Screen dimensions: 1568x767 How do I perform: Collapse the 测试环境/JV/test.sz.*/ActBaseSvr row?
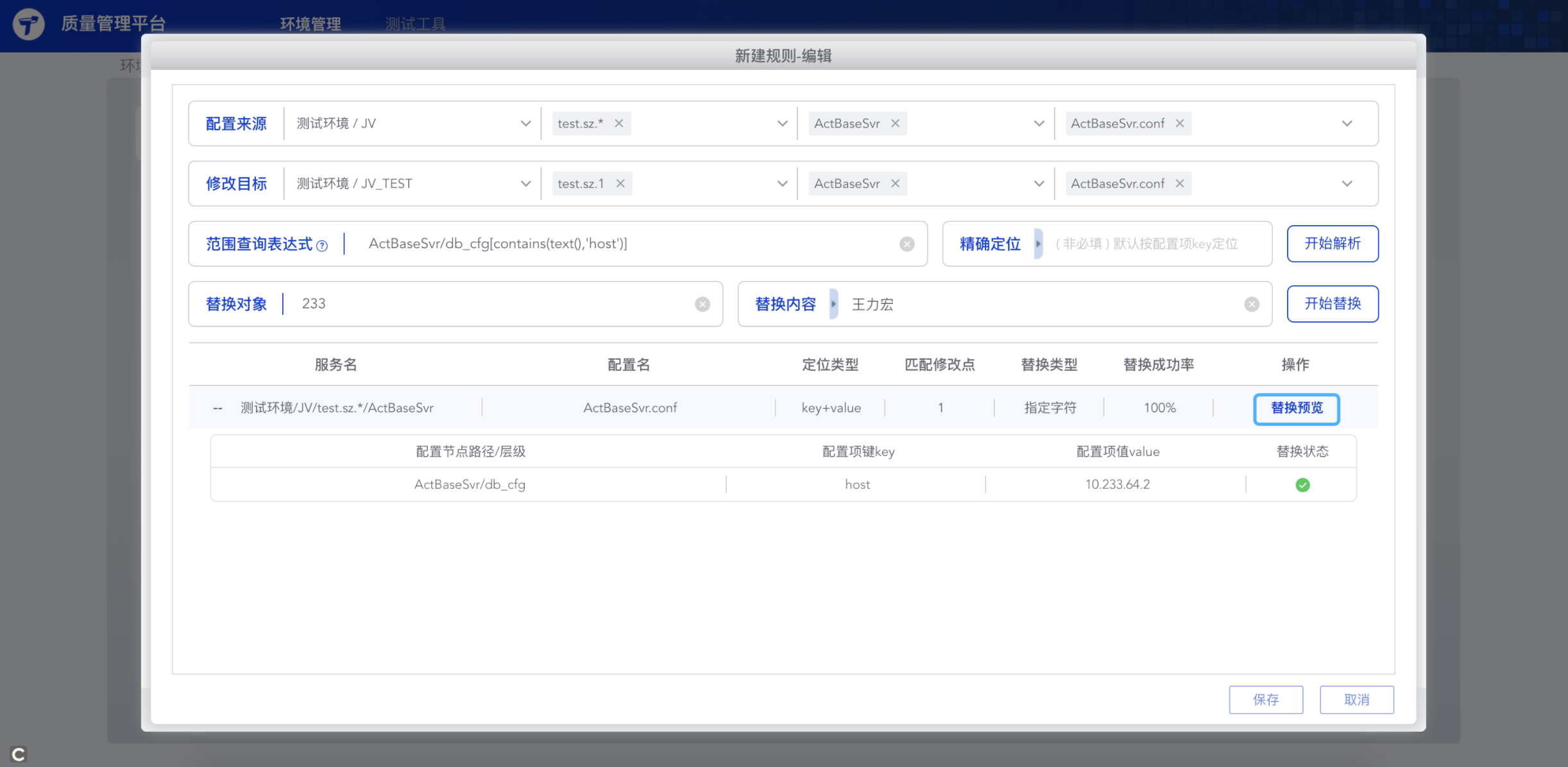tap(217, 409)
